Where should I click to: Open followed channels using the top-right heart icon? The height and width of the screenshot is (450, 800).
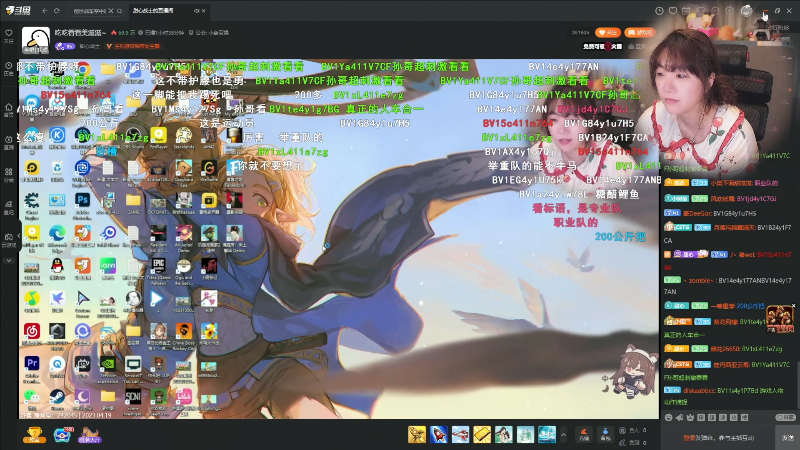(673, 11)
